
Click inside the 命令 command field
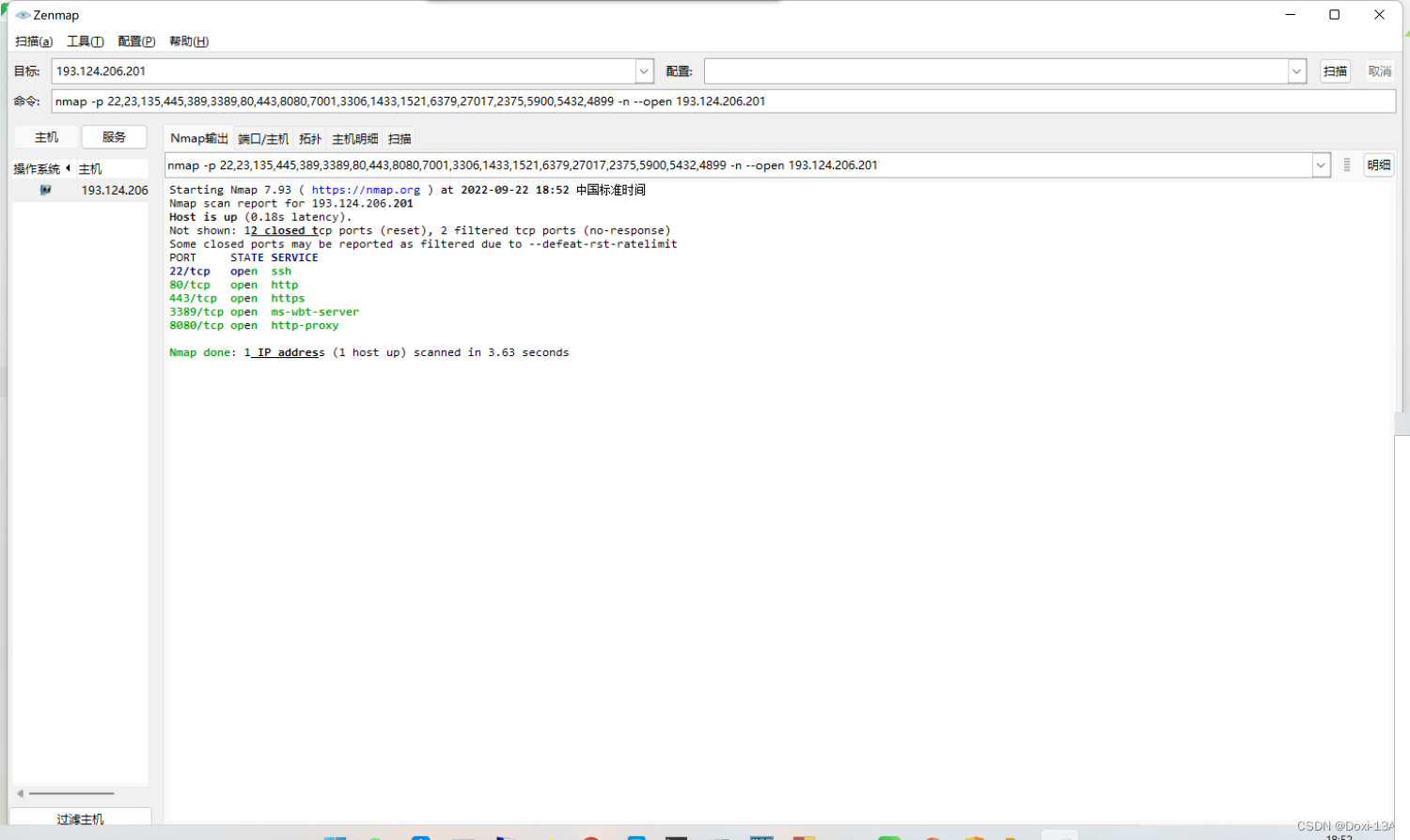723,101
